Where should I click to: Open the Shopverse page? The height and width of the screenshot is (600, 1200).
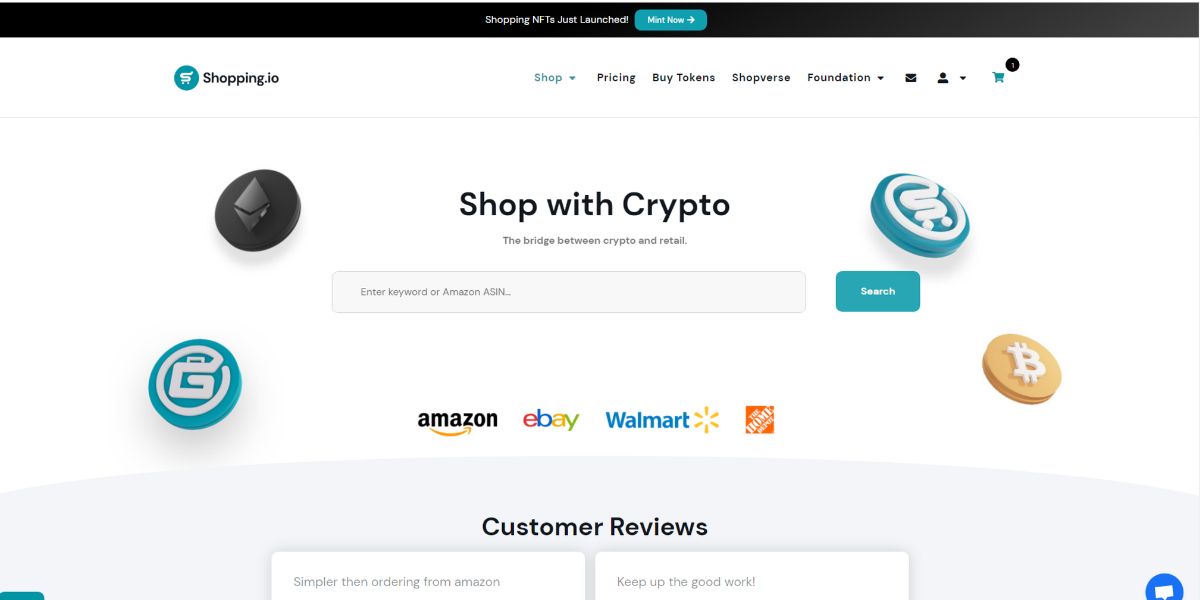click(x=761, y=77)
